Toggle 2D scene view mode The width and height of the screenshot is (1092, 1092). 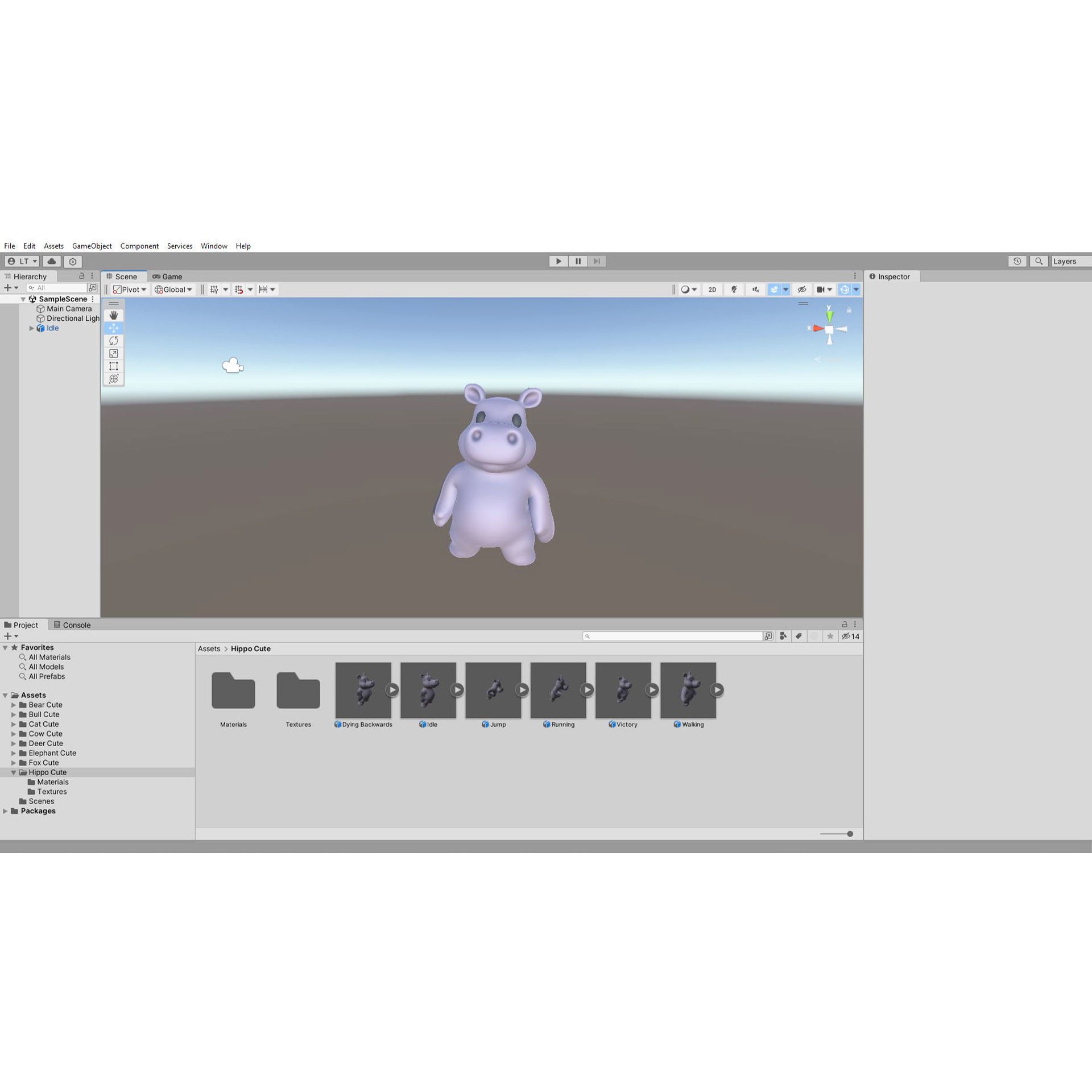tap(712, 289)
